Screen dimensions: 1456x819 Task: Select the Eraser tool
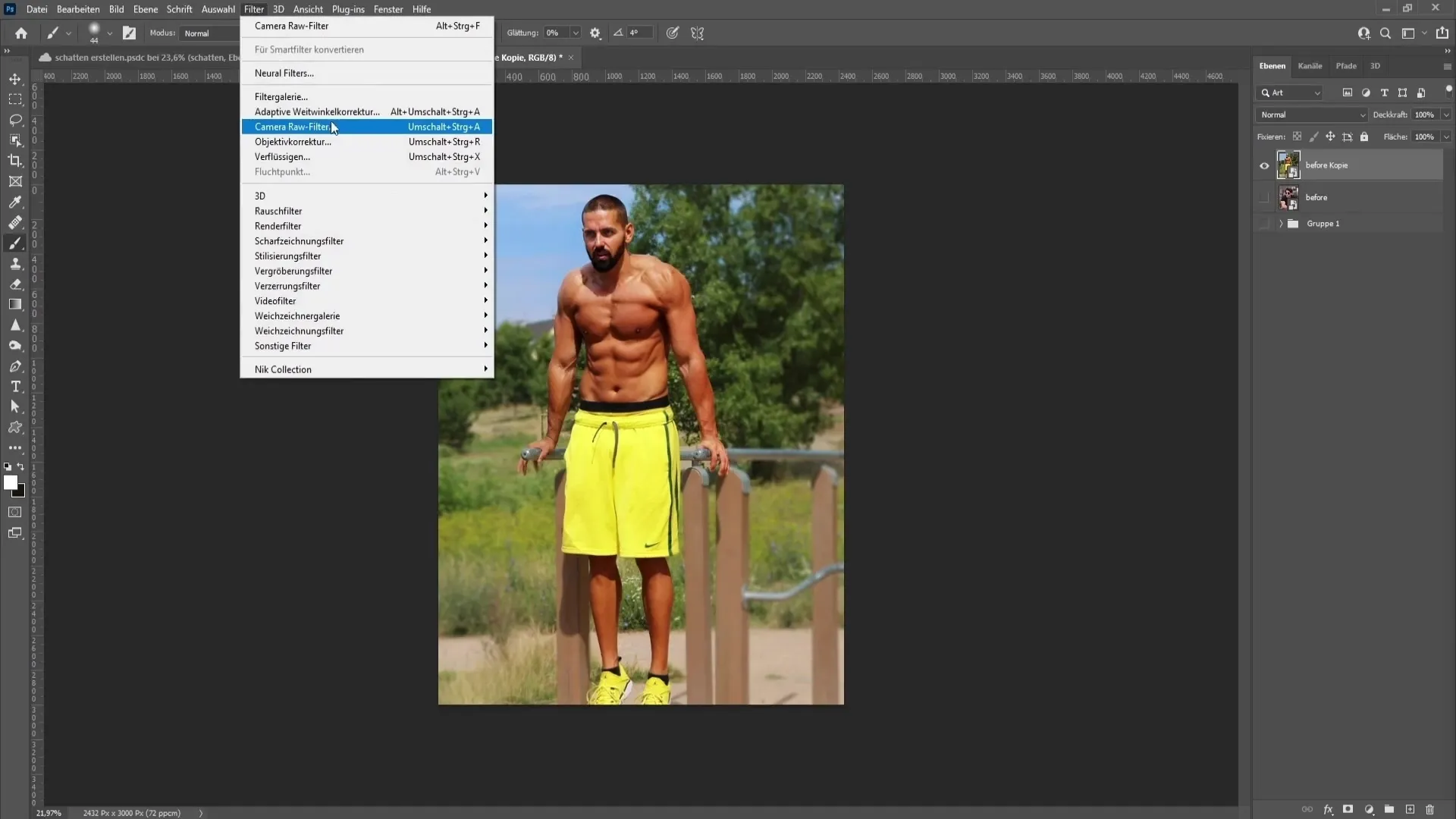coord(15,284)
